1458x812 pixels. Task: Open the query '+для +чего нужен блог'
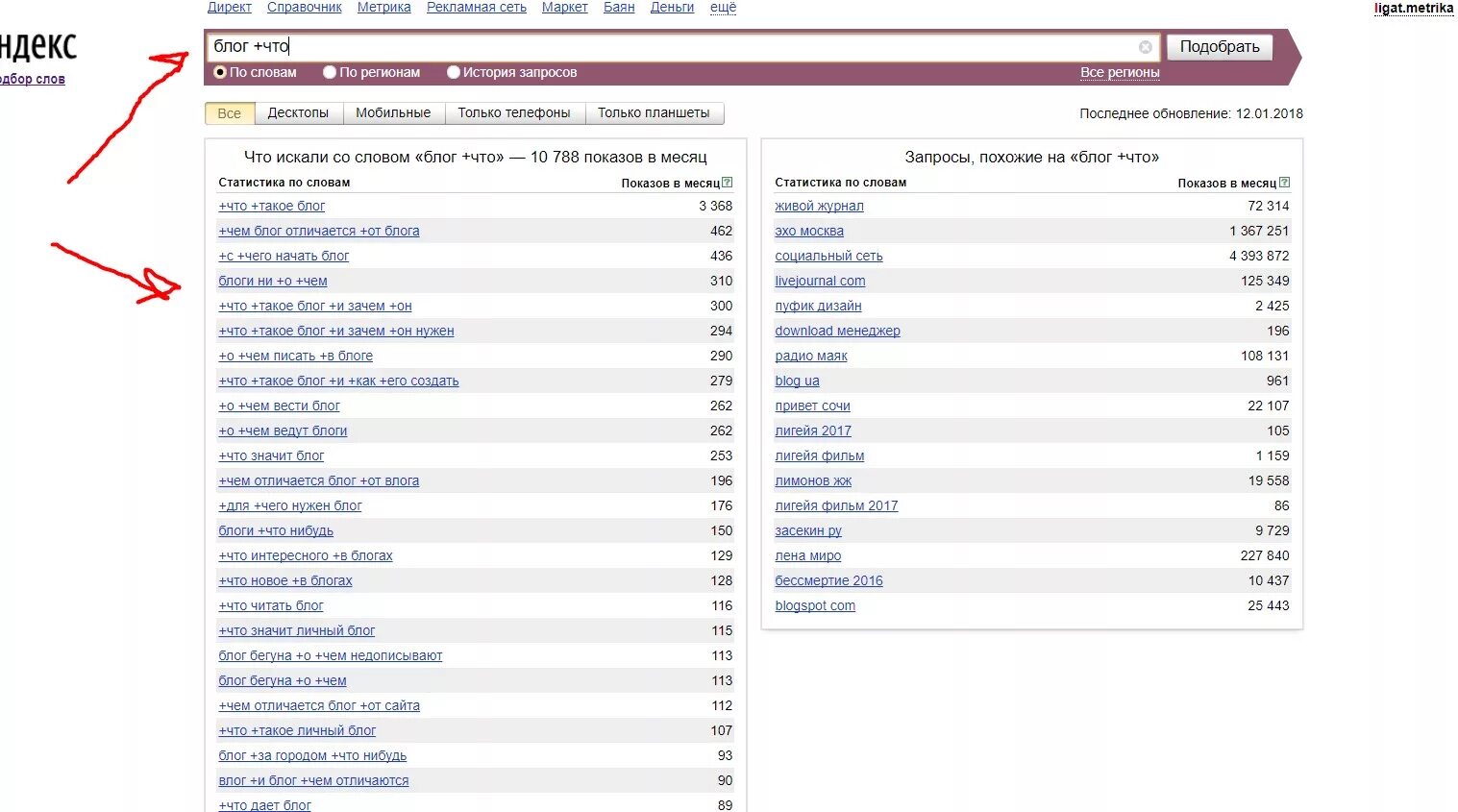(290, 505)
